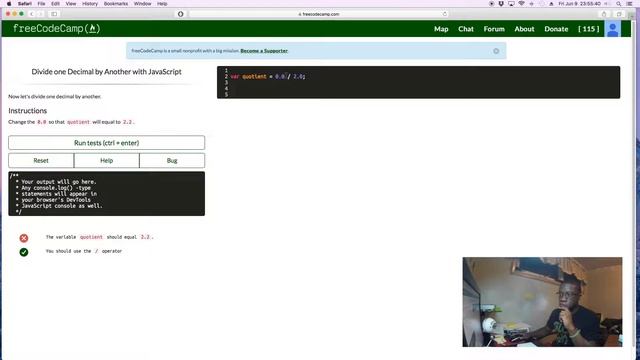Dismiss the supporter banner
The height and width of the screenshot is (360, 640).
point(496,51)
